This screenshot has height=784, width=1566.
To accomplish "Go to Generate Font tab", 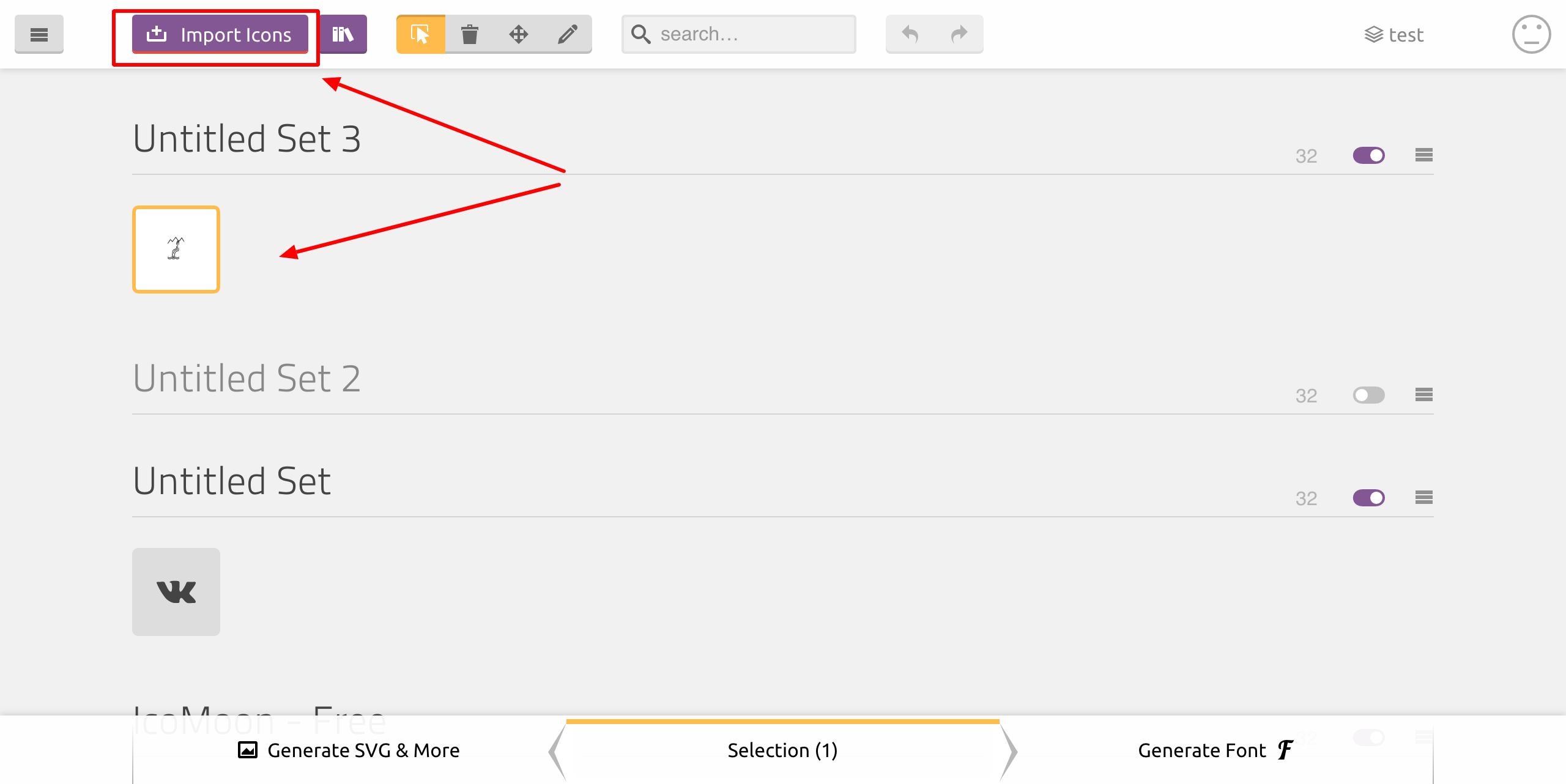I will point(1214,750).
